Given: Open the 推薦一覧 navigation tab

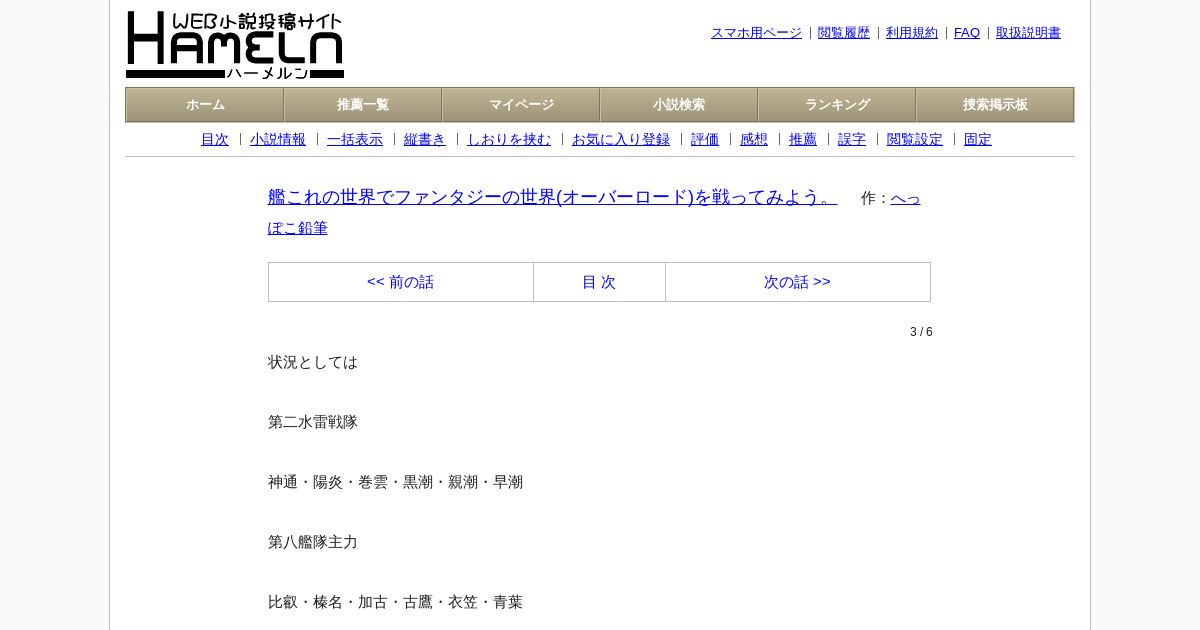Looking at the screenshot, I should 363,105.
